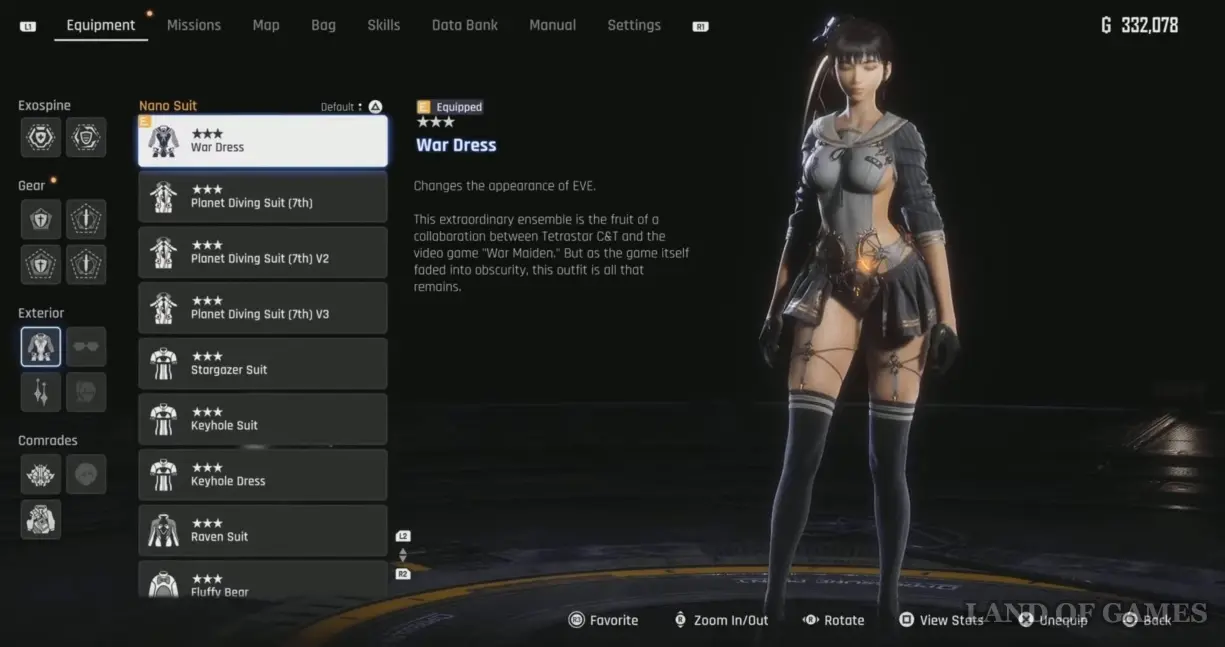Click the Nano Suit list header

[168, 106]
